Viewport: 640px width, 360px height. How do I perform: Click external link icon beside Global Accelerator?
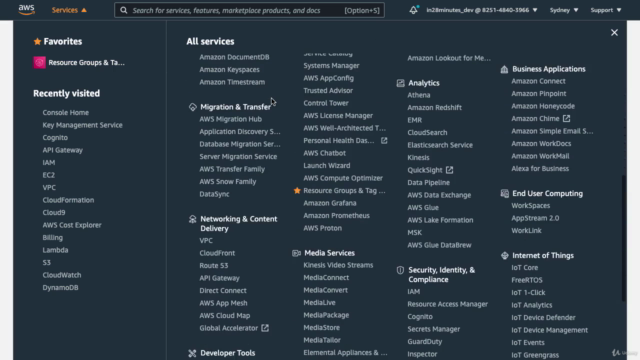265,328
